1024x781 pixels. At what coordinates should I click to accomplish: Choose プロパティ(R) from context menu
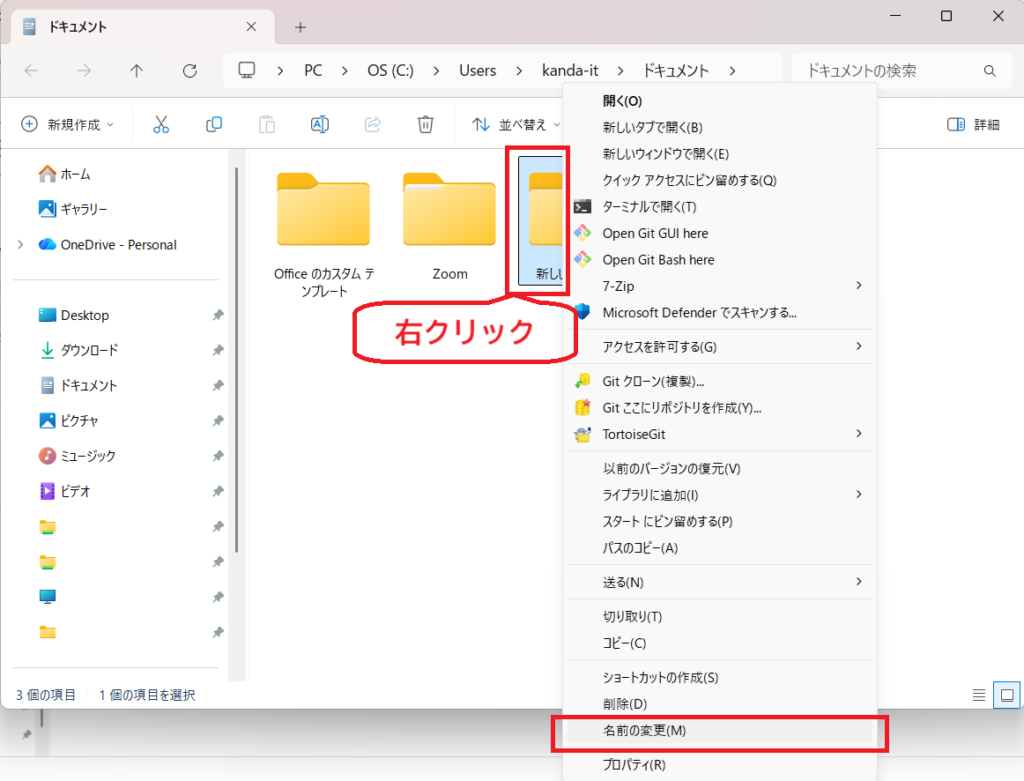click(634, 765)
